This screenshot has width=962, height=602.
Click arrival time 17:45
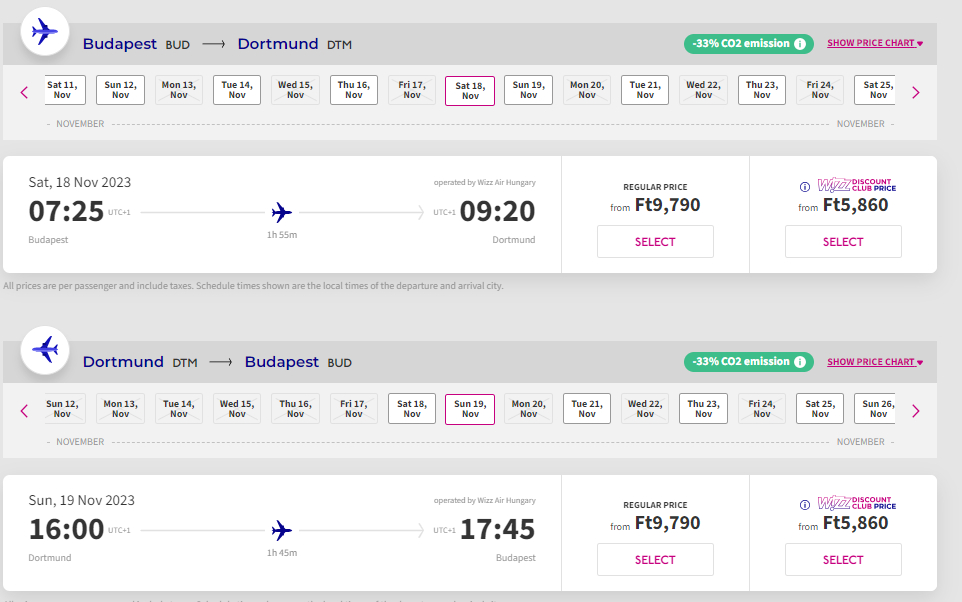(498, 530)
